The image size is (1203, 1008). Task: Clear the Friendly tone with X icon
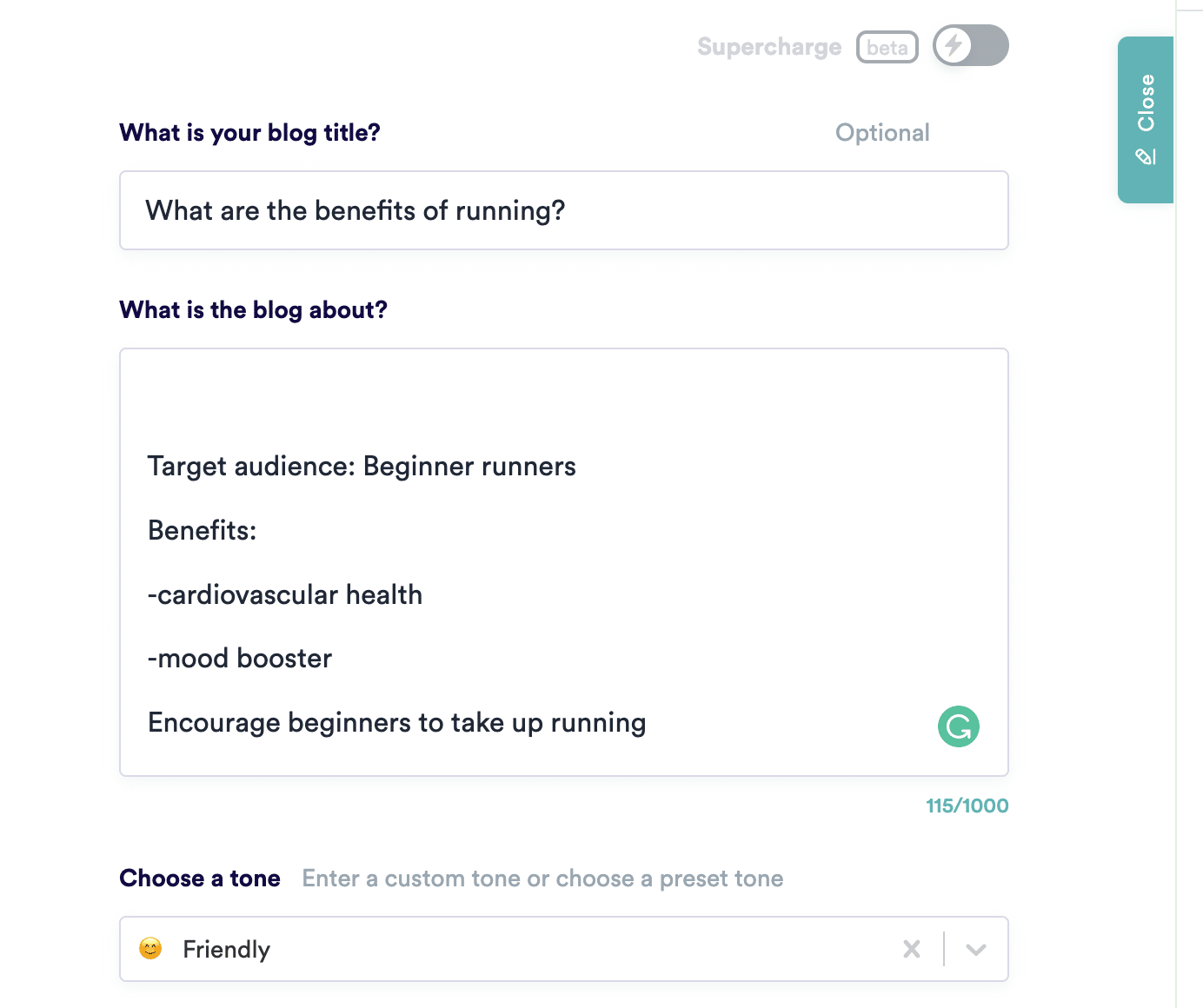[912, 949]
